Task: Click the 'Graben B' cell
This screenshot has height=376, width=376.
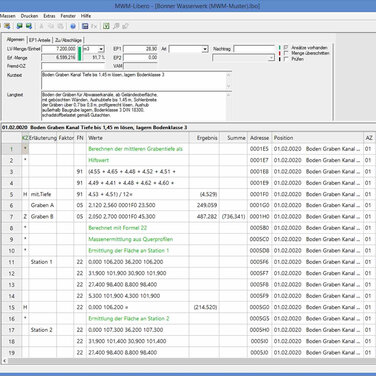Action: (x=42, y=217)
